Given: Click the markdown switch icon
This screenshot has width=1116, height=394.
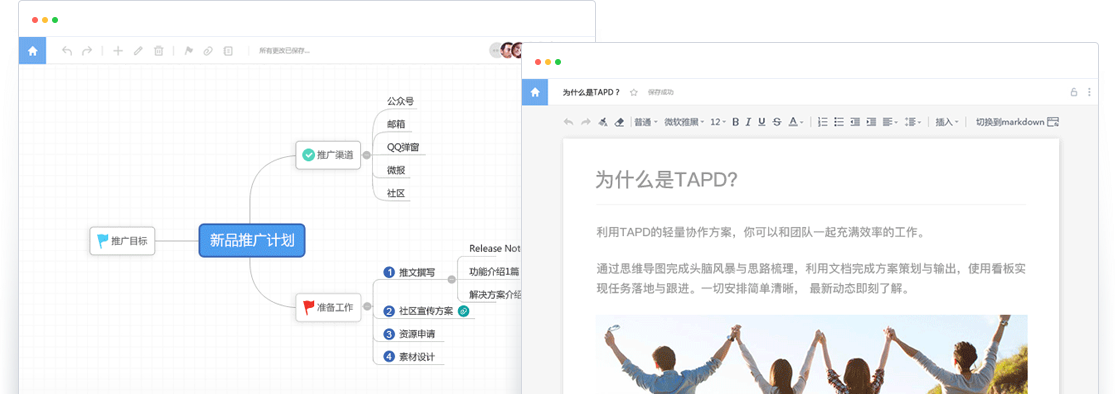Looking at the screenshot, I should tap(1053, 122).
